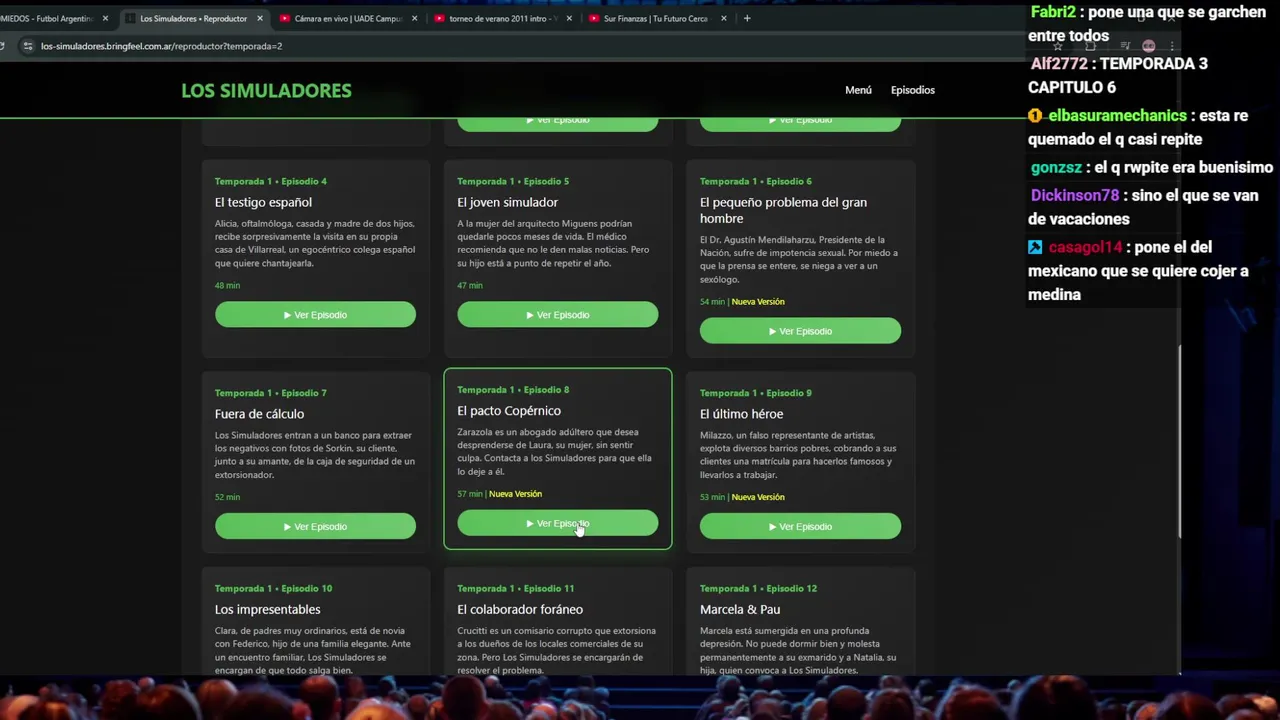This screenshot has height=720, width=1280.
Task: Click the 52 min duration text
Action: click(227, 497)
